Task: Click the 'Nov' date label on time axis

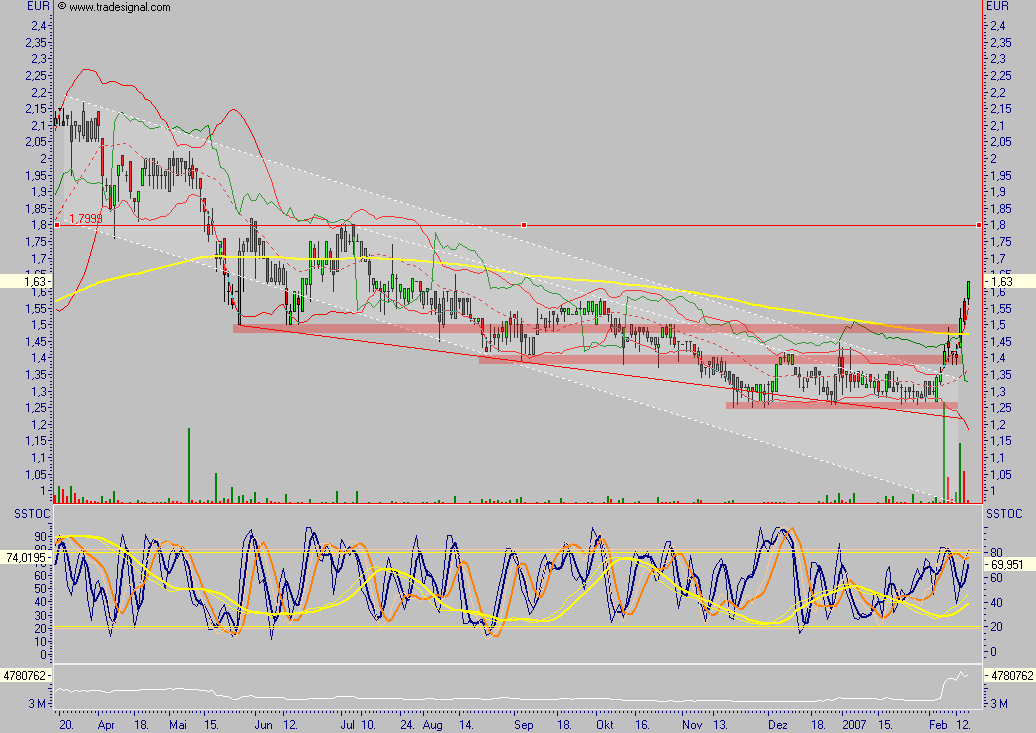Action: 692,724
